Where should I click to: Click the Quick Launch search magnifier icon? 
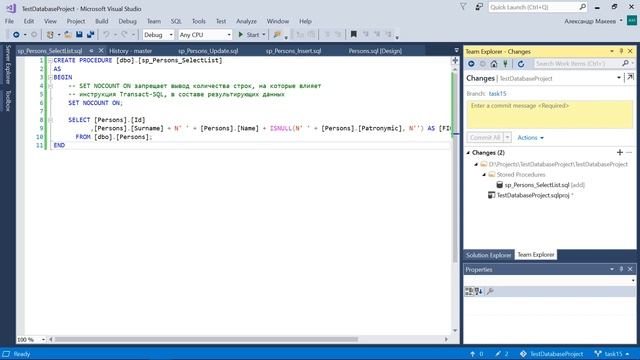(582, 7)
